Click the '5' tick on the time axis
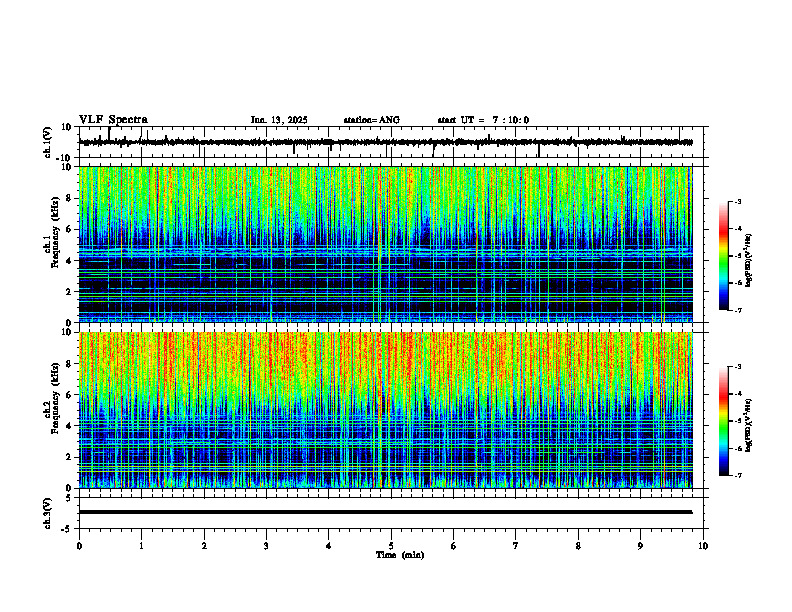The height and width of the screenshot is (612, 792). point(391,546)
